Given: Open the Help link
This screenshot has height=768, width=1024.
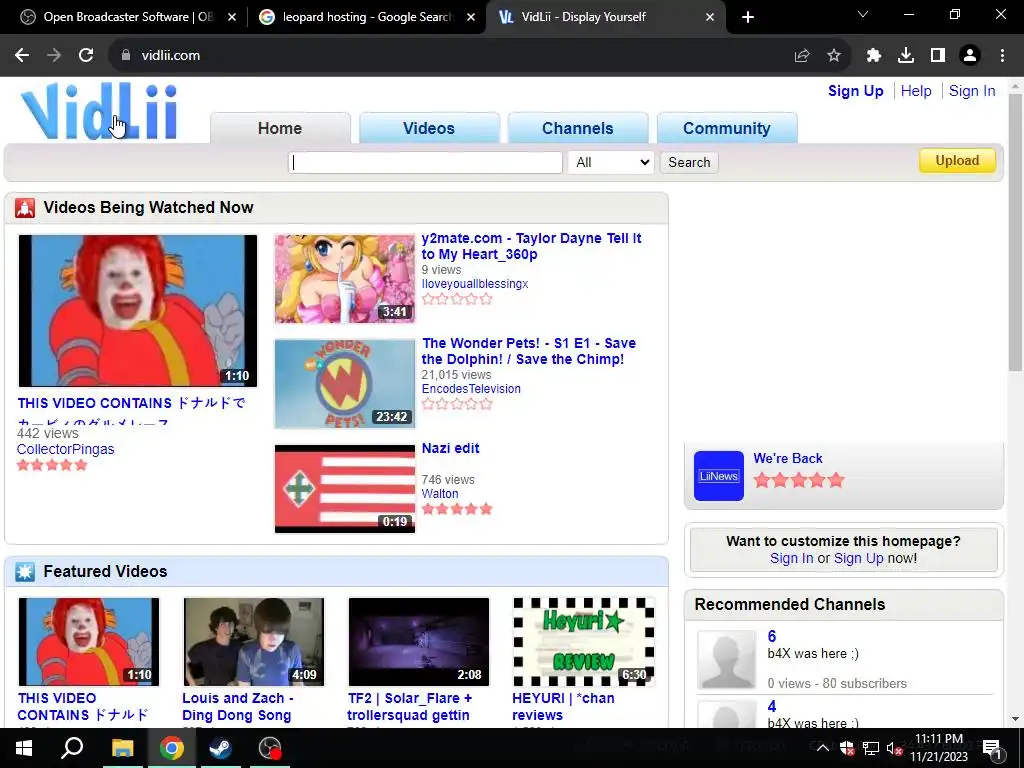Looking at the screenshot, I should [x=916, y=91].
